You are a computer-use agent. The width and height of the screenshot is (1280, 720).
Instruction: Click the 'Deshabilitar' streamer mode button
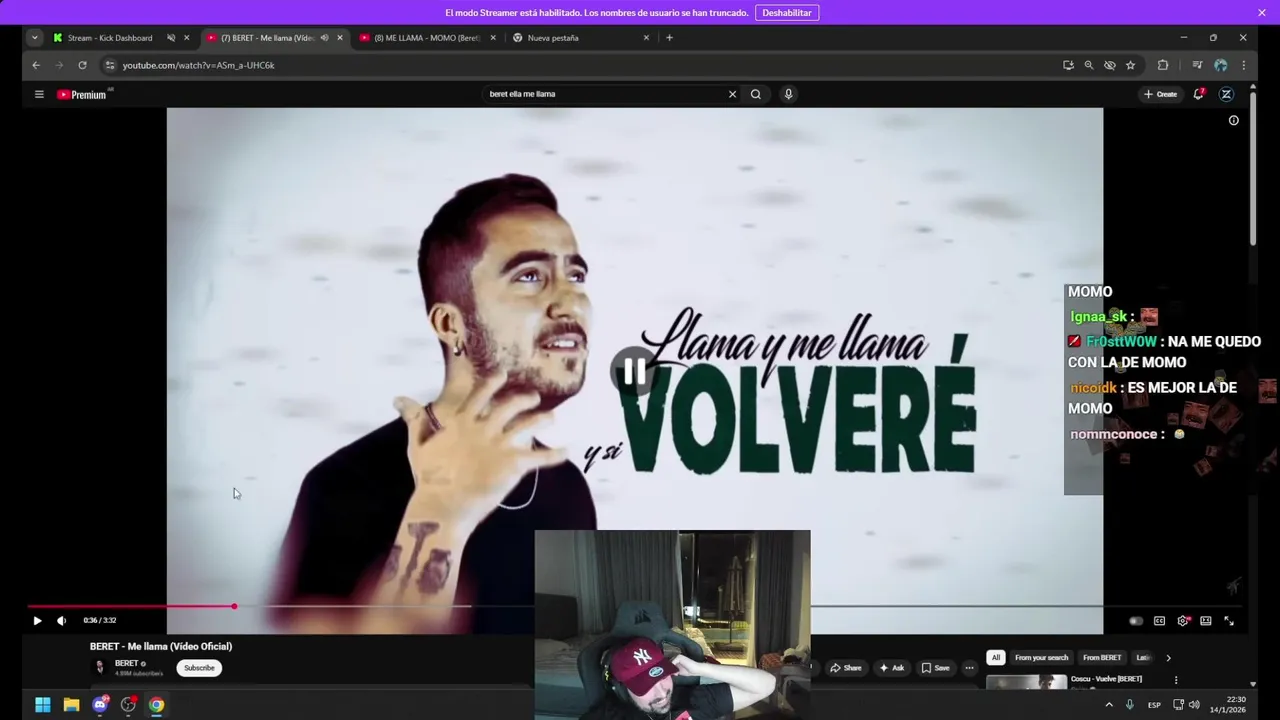[787, 13]
